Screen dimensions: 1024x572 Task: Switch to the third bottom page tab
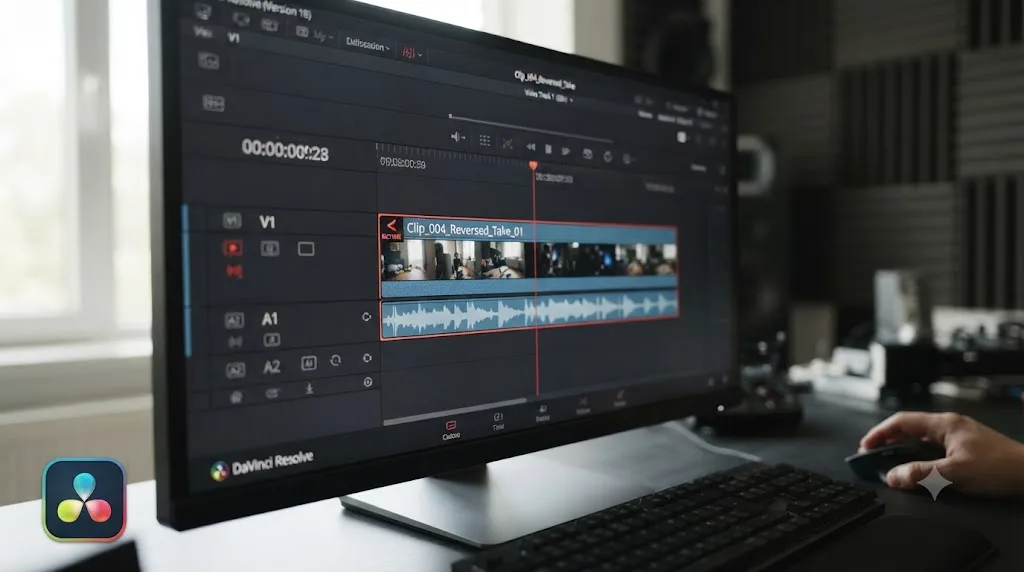click(x=543, y=414)
